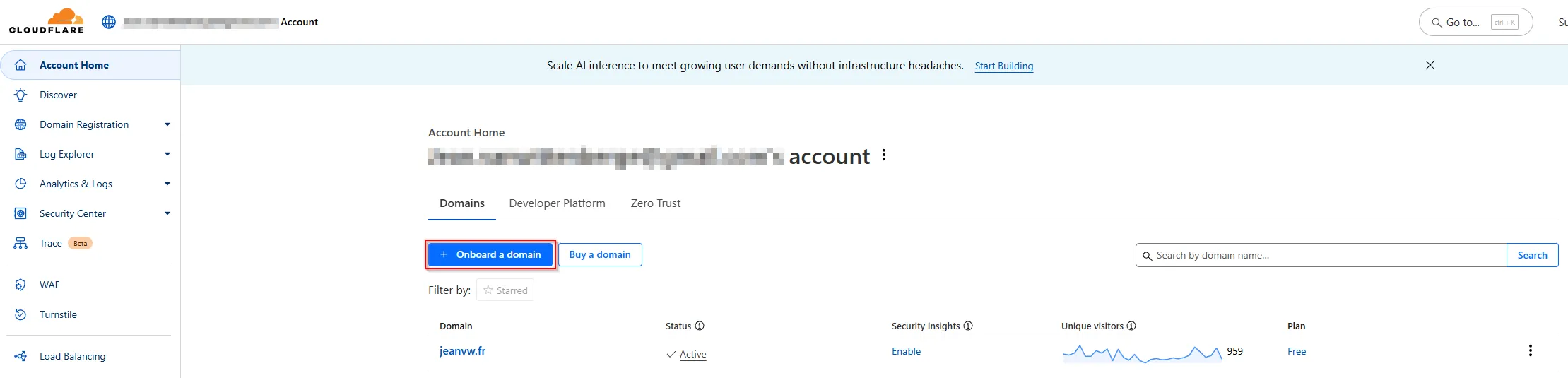Open three-dot menu next to account title
This screenshot has width=1568, height=378.
pyautogui.click(x=884, y=155)
